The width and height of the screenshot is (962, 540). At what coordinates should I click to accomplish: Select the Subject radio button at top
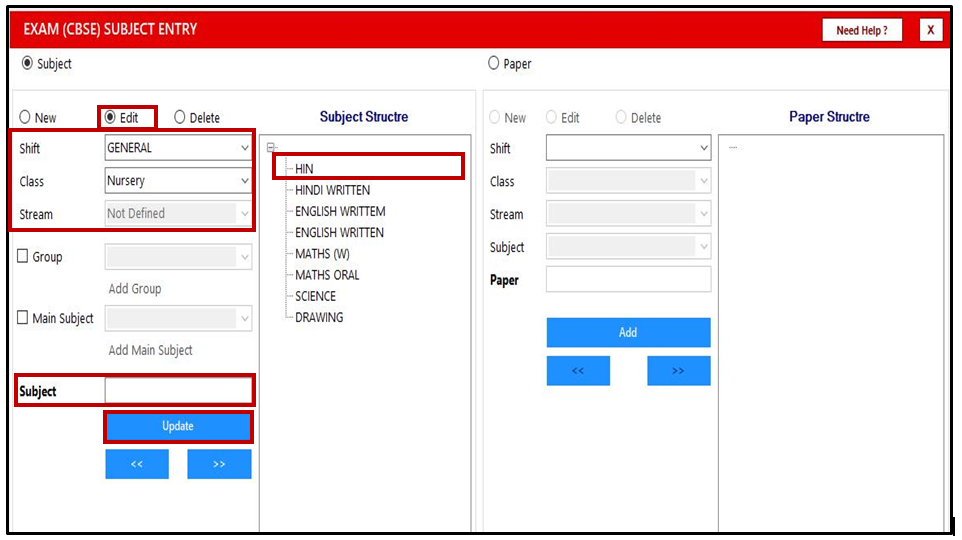tap(27, 63)
